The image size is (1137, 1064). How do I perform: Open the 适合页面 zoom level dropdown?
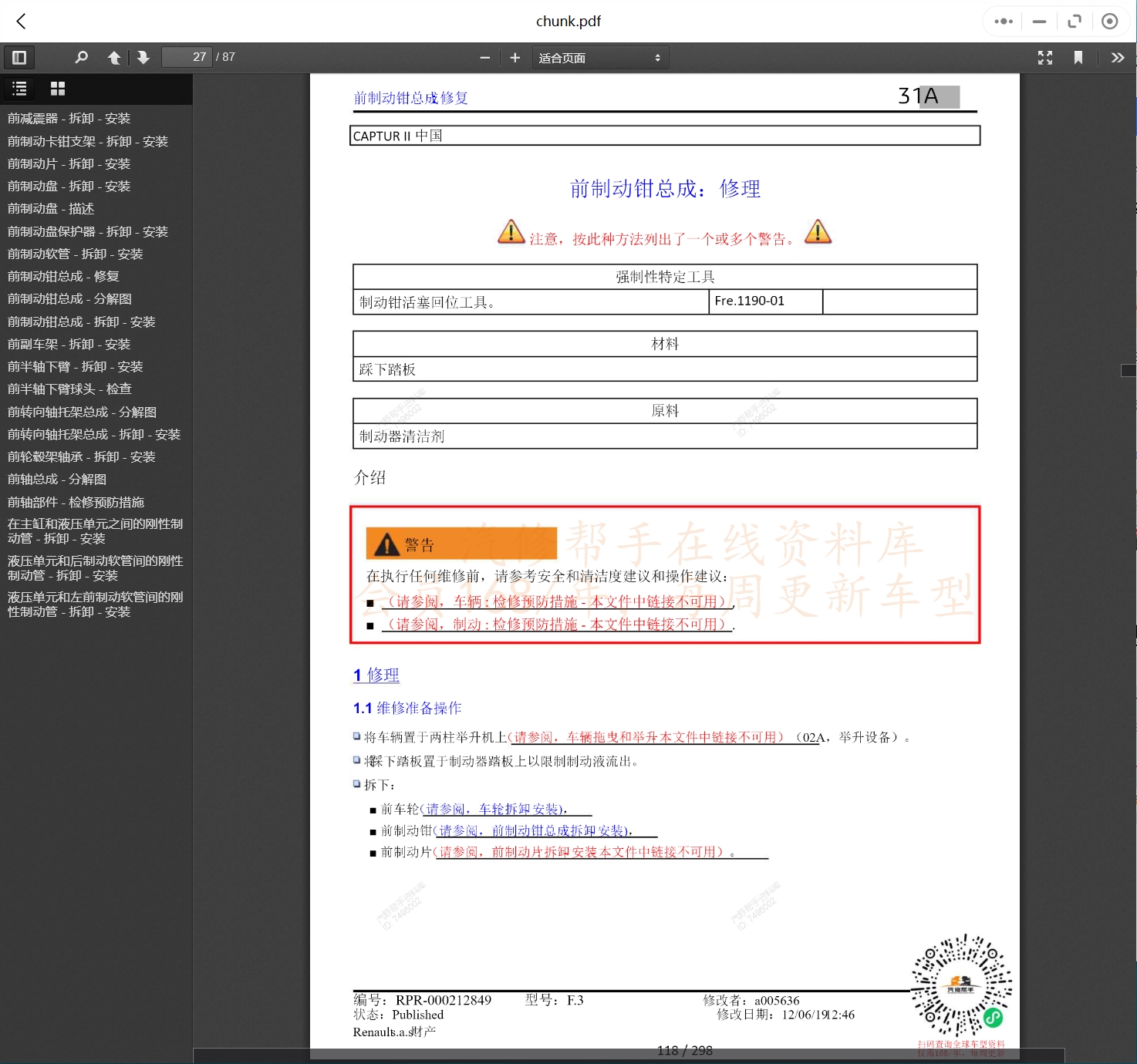pyautogui.click(x=600, y=57)
